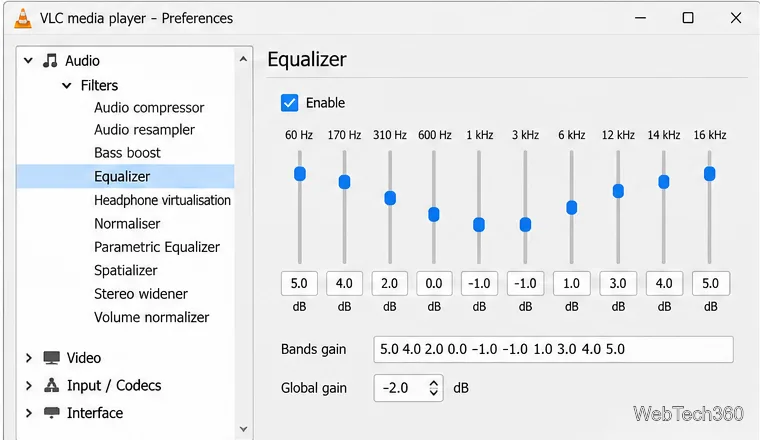Collapse the Filters subtree

[x=67, y=86]
